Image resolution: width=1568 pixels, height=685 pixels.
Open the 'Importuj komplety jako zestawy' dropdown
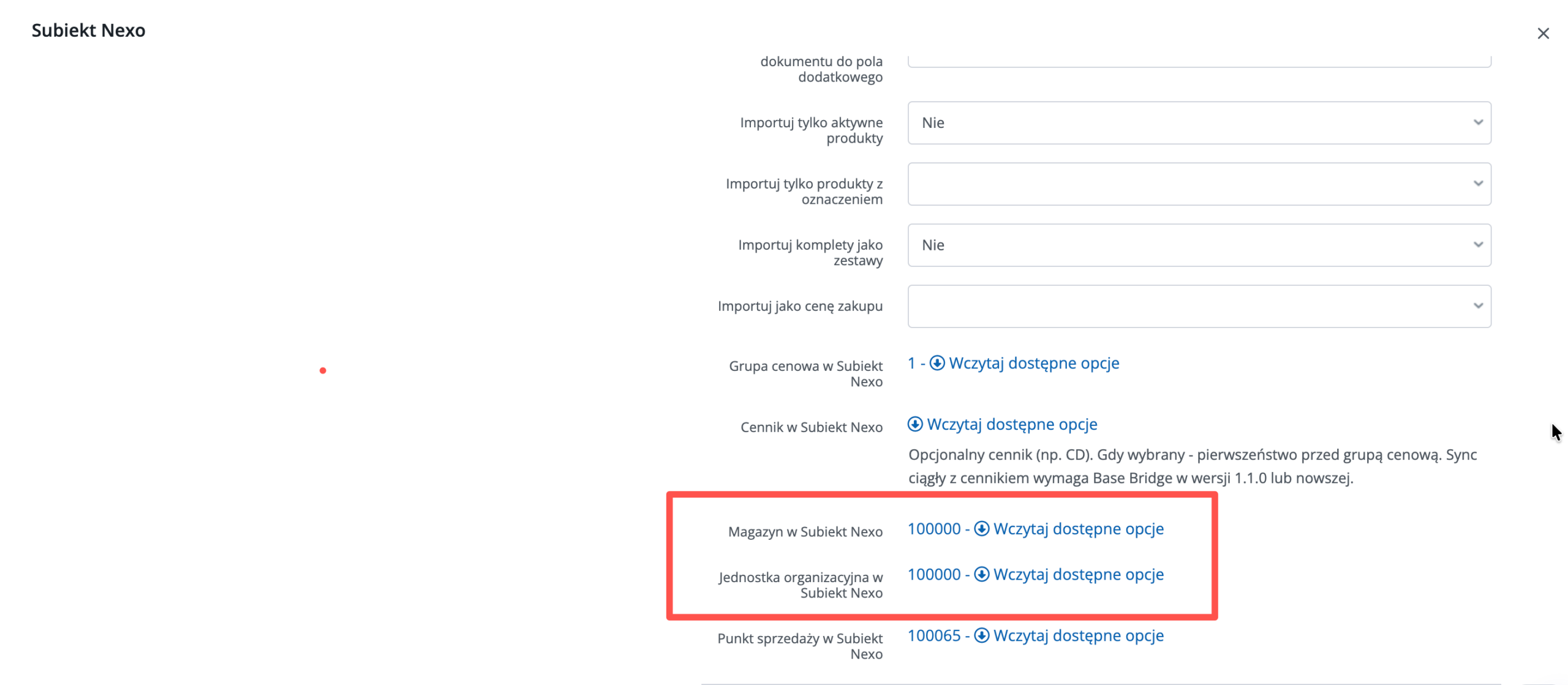[1199, 245]
